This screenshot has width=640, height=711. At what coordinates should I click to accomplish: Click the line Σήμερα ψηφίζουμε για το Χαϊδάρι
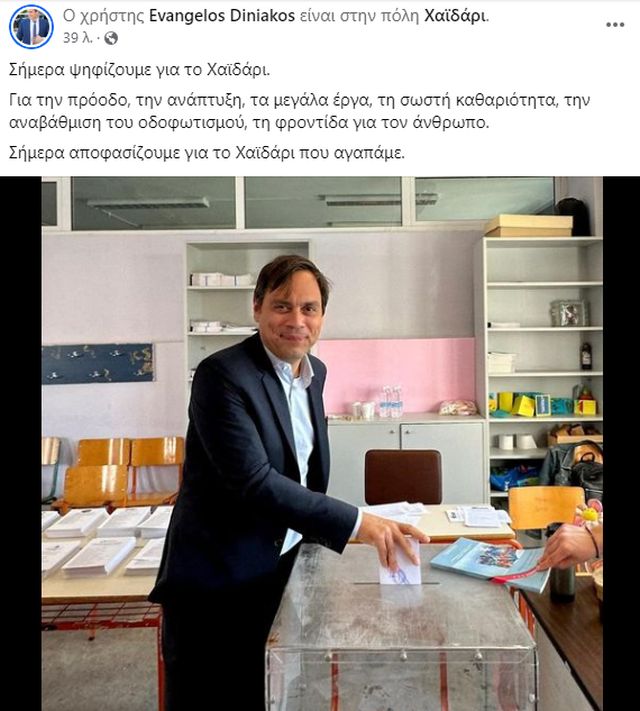pos(139,70)
